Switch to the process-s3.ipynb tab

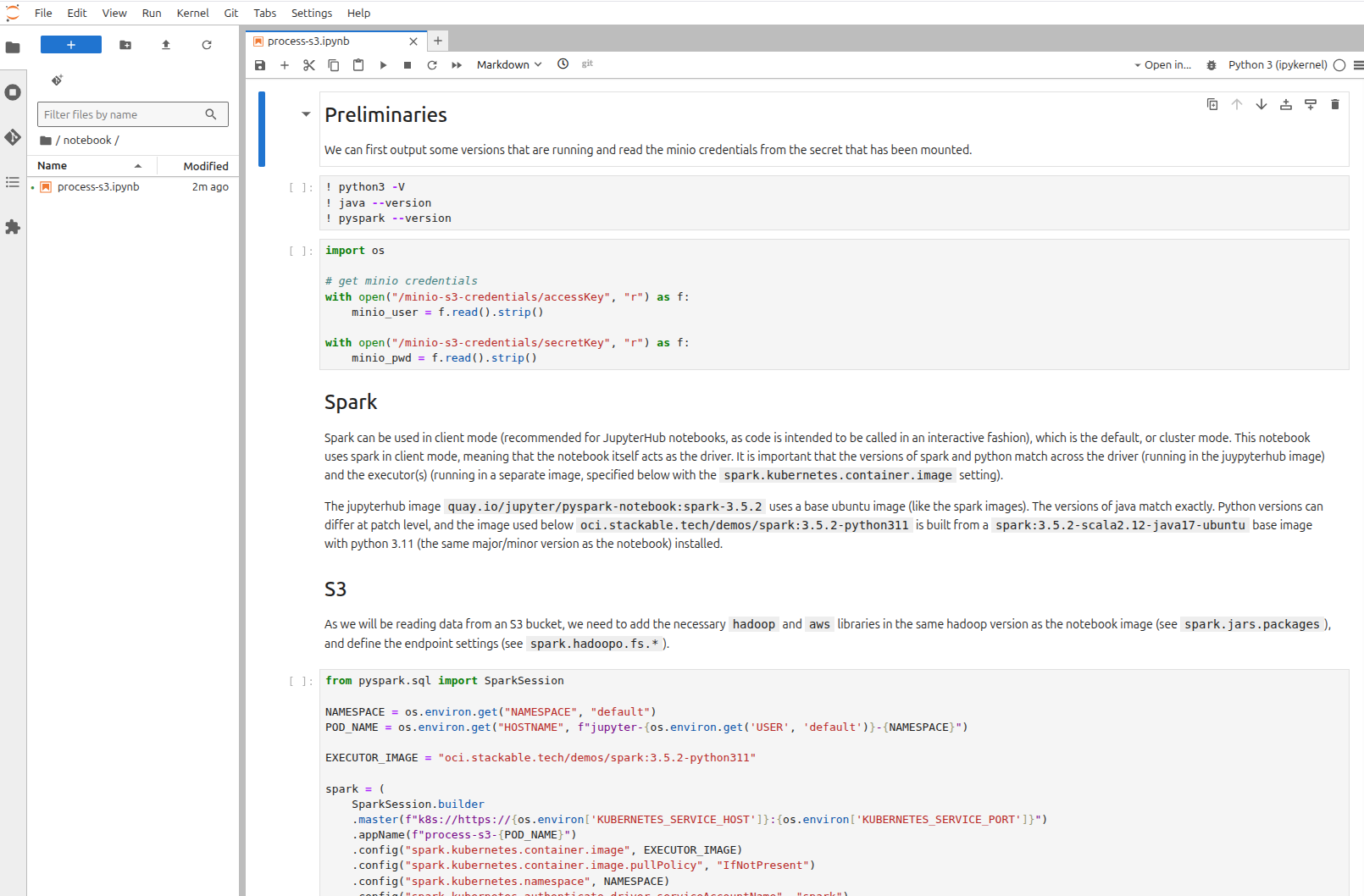tap(308, 41)
